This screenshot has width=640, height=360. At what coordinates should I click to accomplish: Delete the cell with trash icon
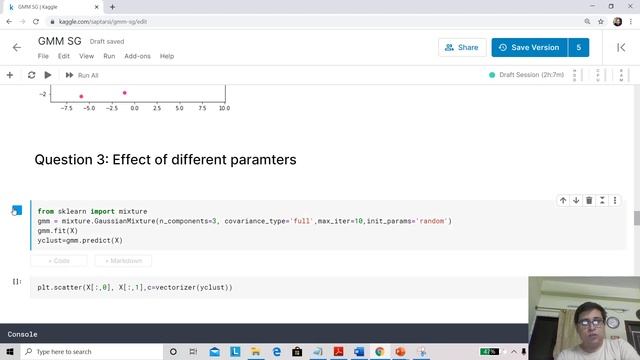click(x=589, y=200)
